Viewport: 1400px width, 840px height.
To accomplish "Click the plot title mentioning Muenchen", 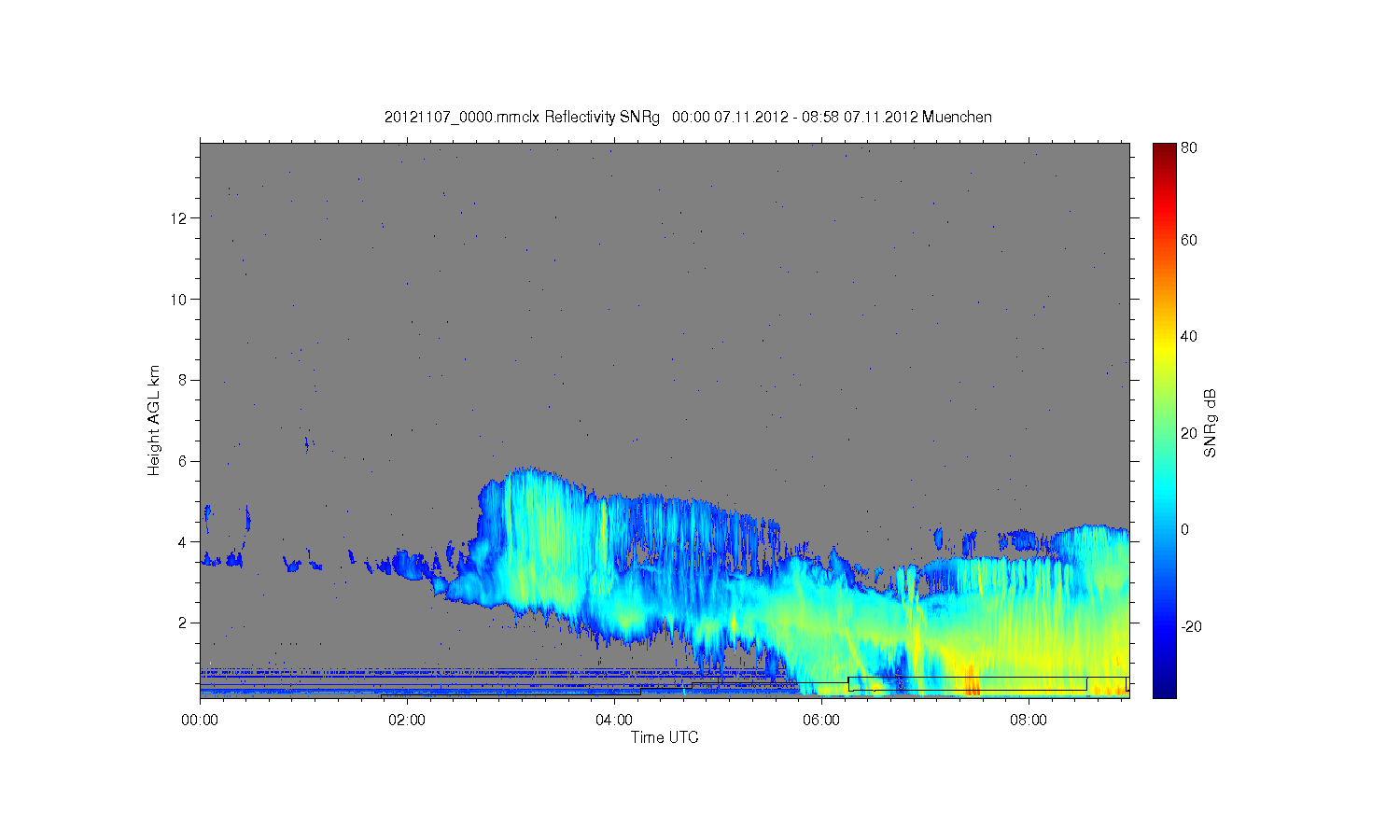I will tap(688, 118).
